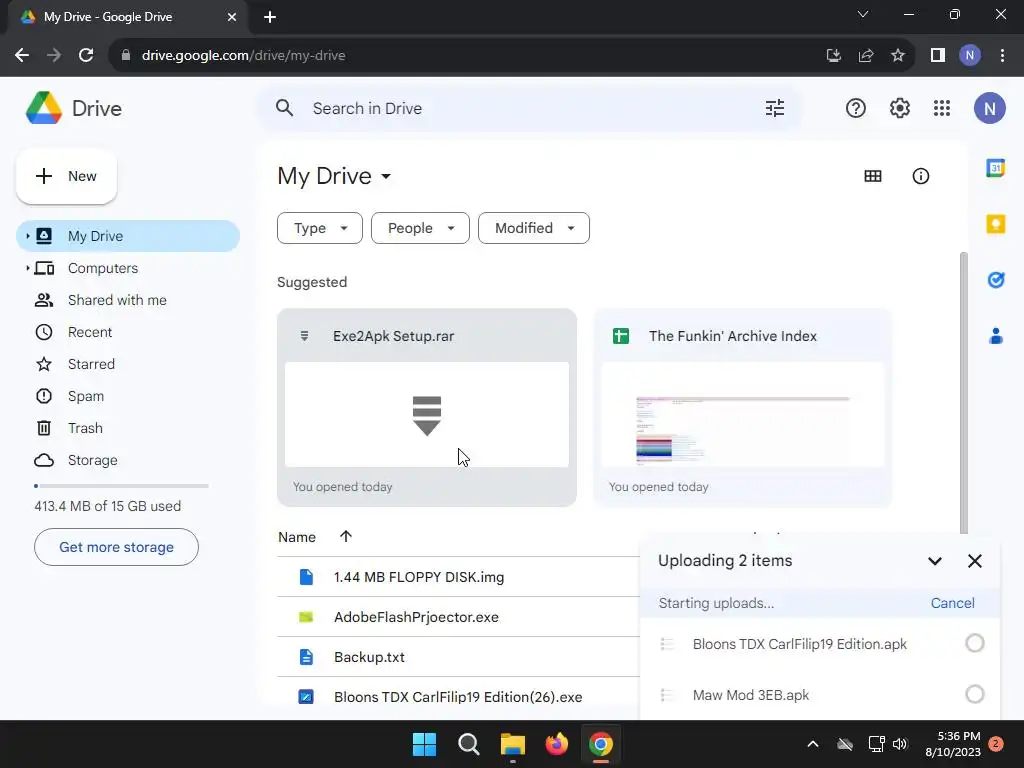Click the file list vertical scrollbar
Screen dimensions: 1024x768
(963, 392)
